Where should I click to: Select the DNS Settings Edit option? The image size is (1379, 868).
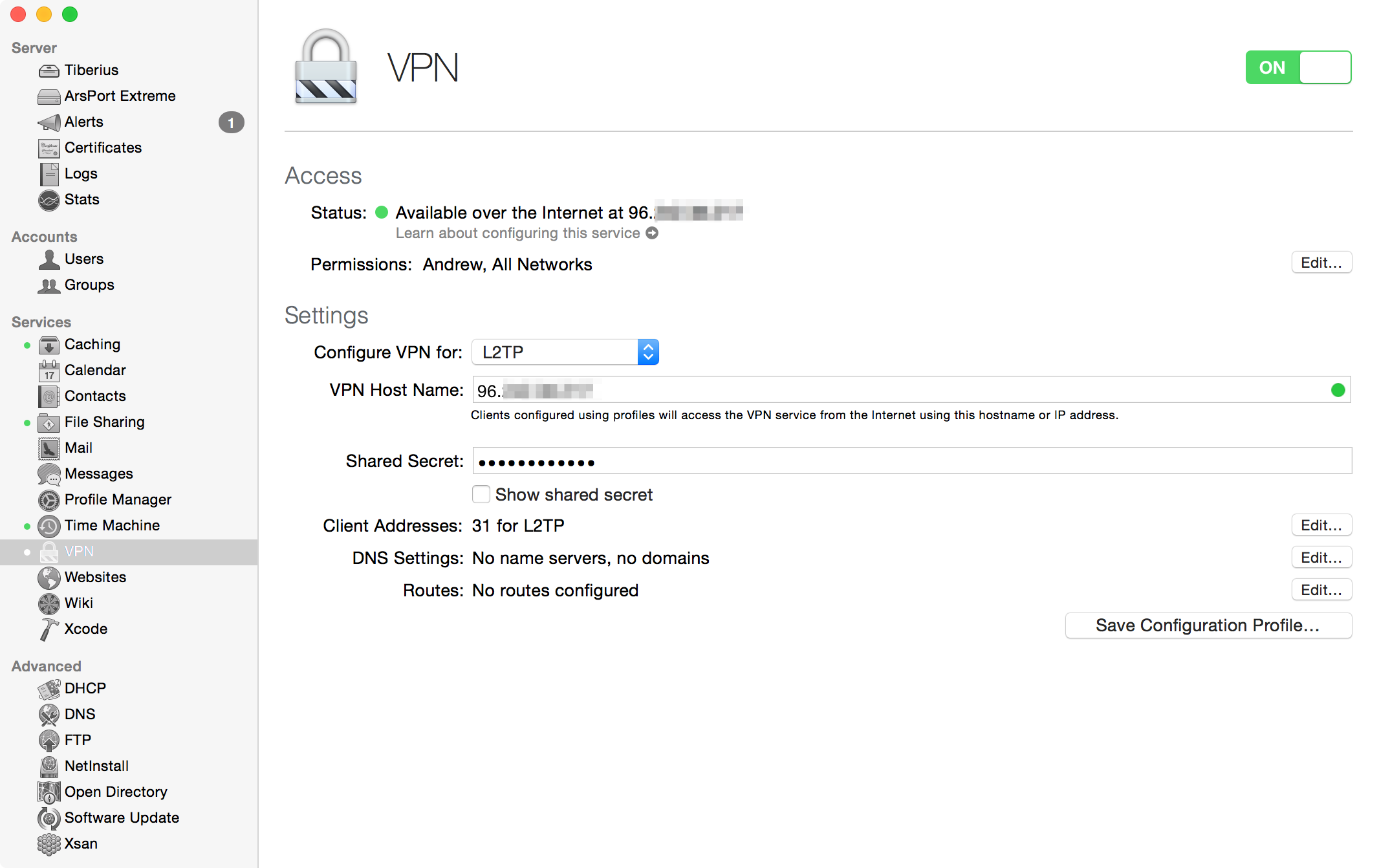[1322, 557]
